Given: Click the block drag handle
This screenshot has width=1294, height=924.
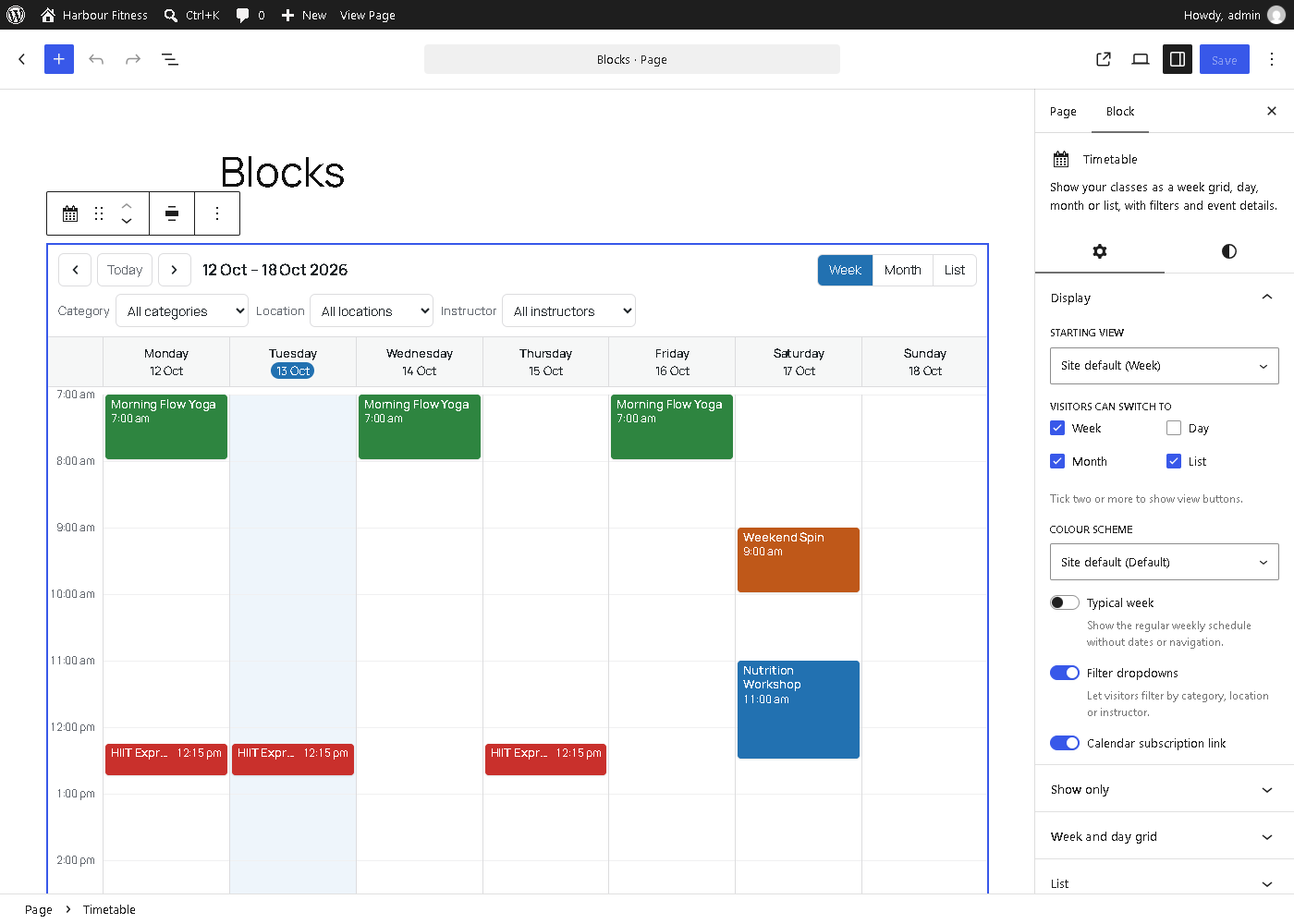Looking at the screenshot, I should point(99,213).
